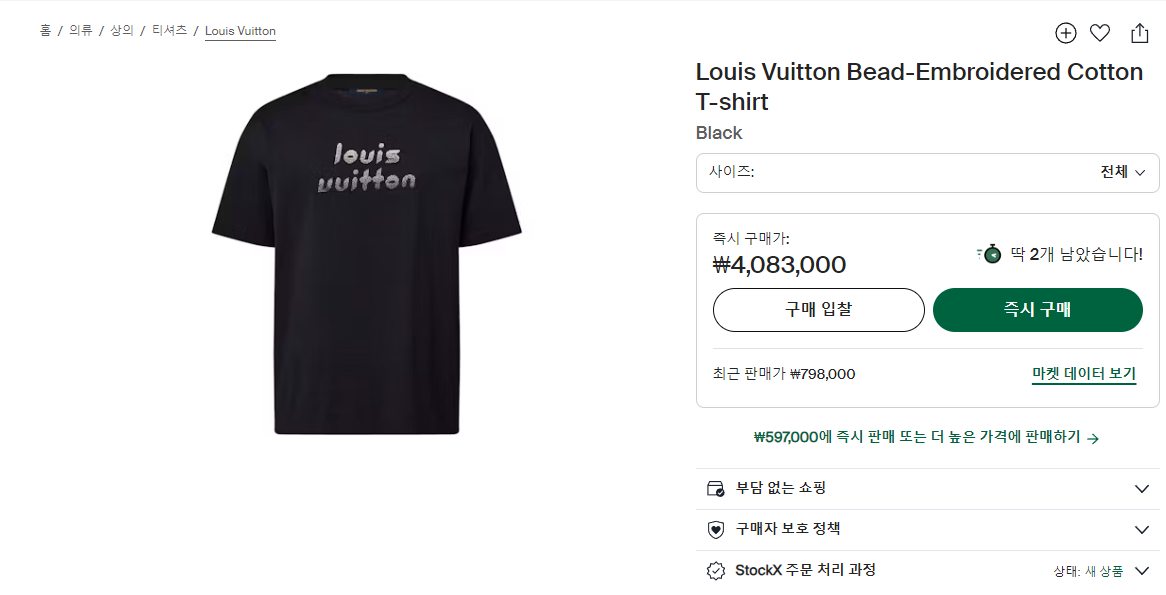This screenshot has width=1166, height=595.
Task: Expand the StockX 주문 처리 과정 section
Action: point(1142,571)
